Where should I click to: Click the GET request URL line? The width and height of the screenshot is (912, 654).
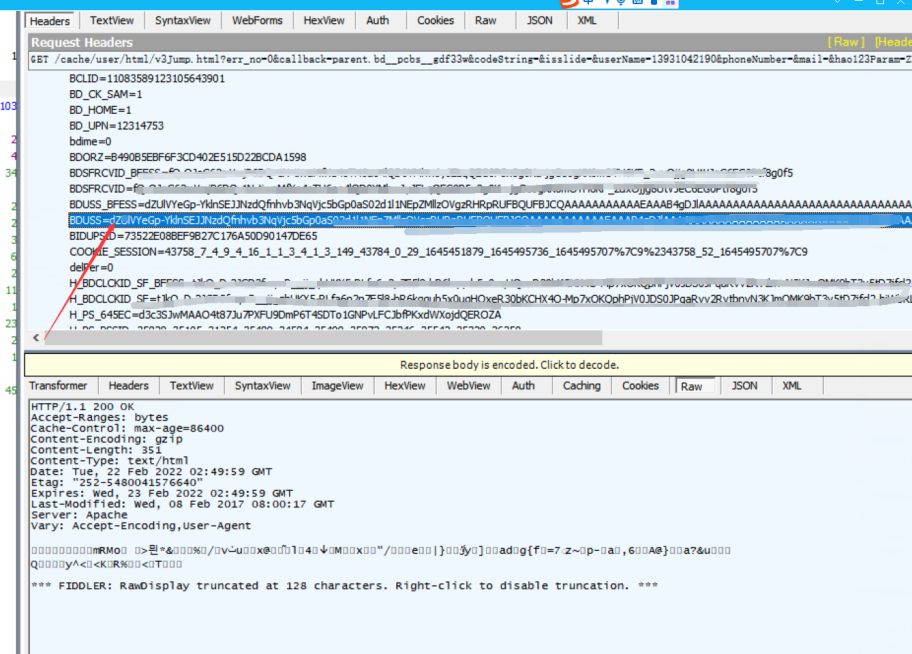click(470, 59)
